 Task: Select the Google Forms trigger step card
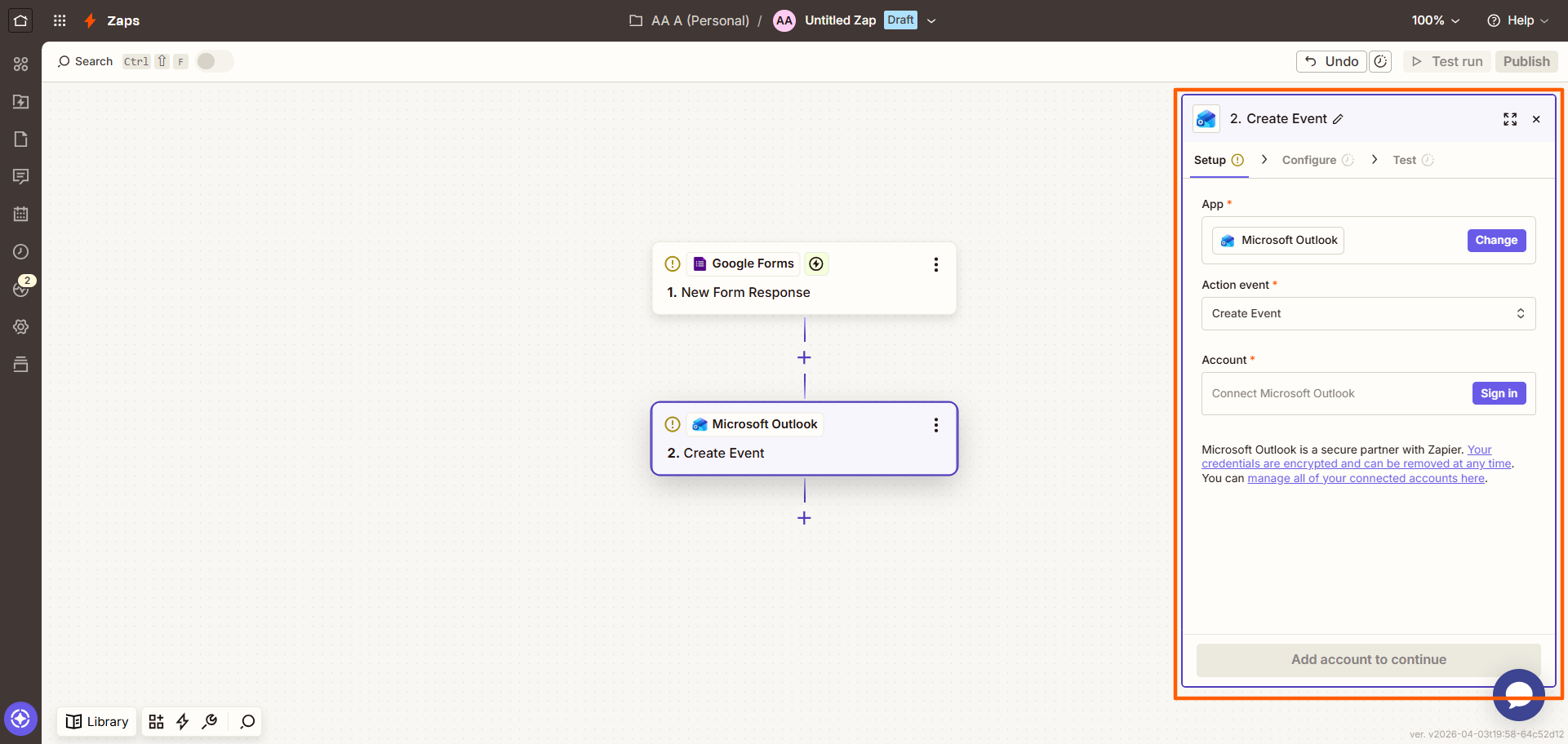click(x=804, y=278)
